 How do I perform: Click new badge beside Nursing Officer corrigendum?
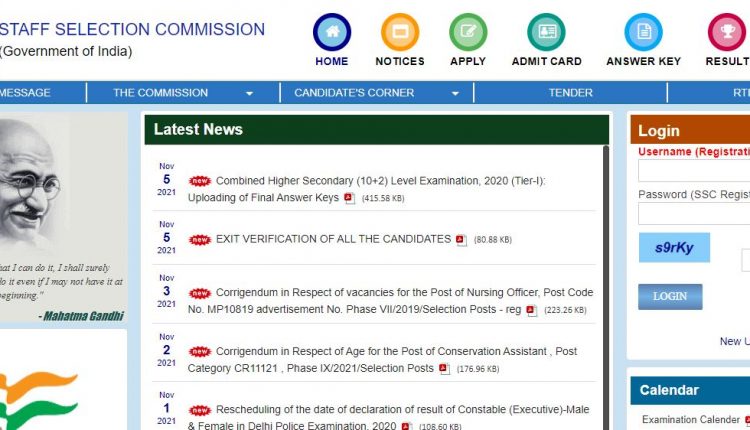[x=200, y=293]
